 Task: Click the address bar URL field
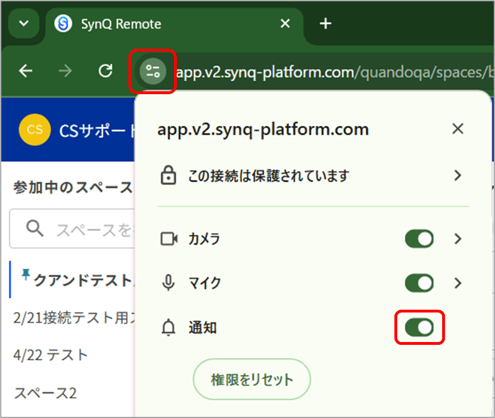point(334,72)
